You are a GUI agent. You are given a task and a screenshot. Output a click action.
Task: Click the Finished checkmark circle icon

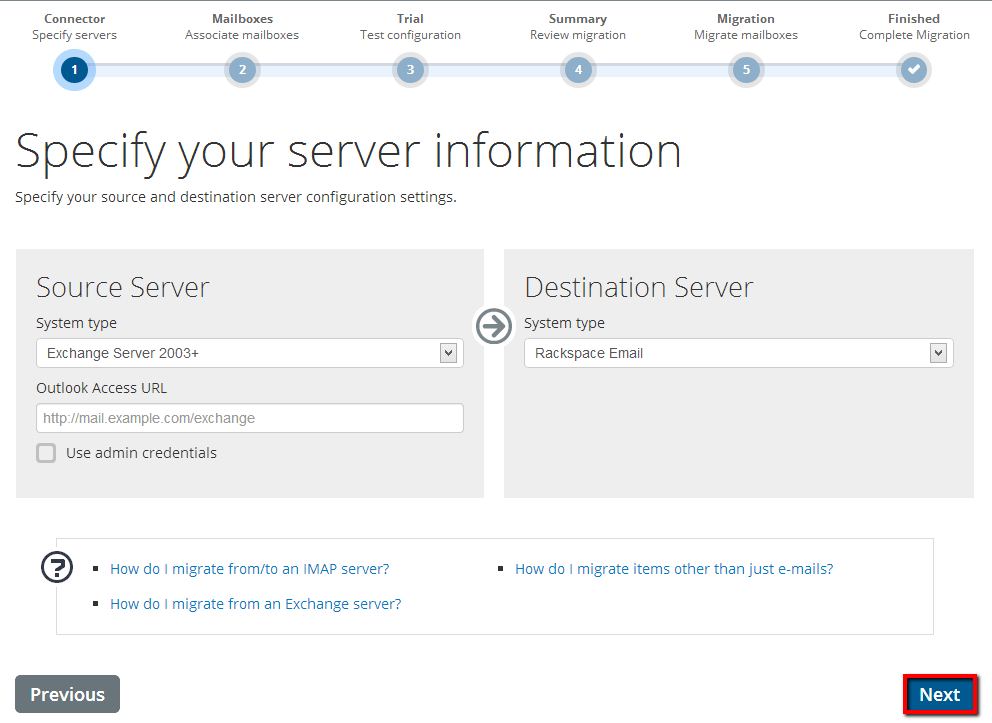913,70
